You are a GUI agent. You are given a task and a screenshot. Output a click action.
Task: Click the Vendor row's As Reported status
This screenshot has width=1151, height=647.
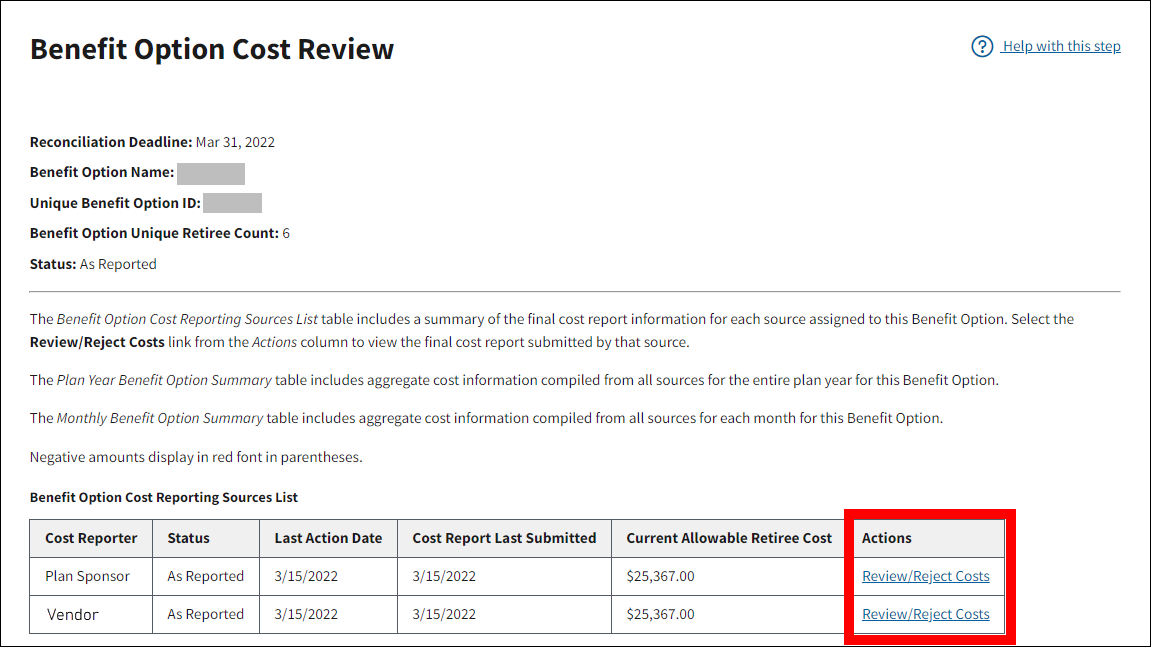click(x=205, y=614)
